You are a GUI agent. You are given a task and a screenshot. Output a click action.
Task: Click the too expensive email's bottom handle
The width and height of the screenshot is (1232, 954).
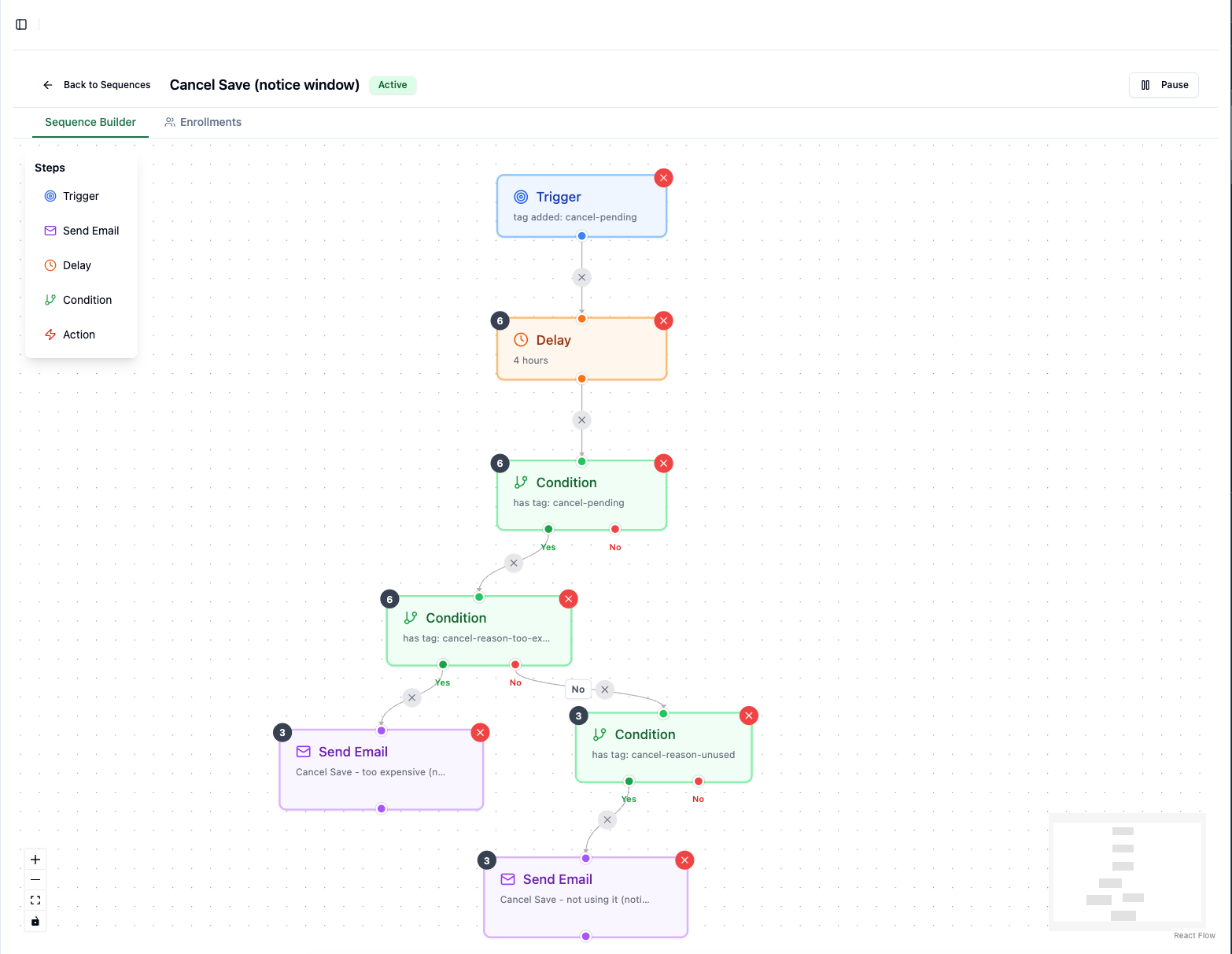click(382, 808)
